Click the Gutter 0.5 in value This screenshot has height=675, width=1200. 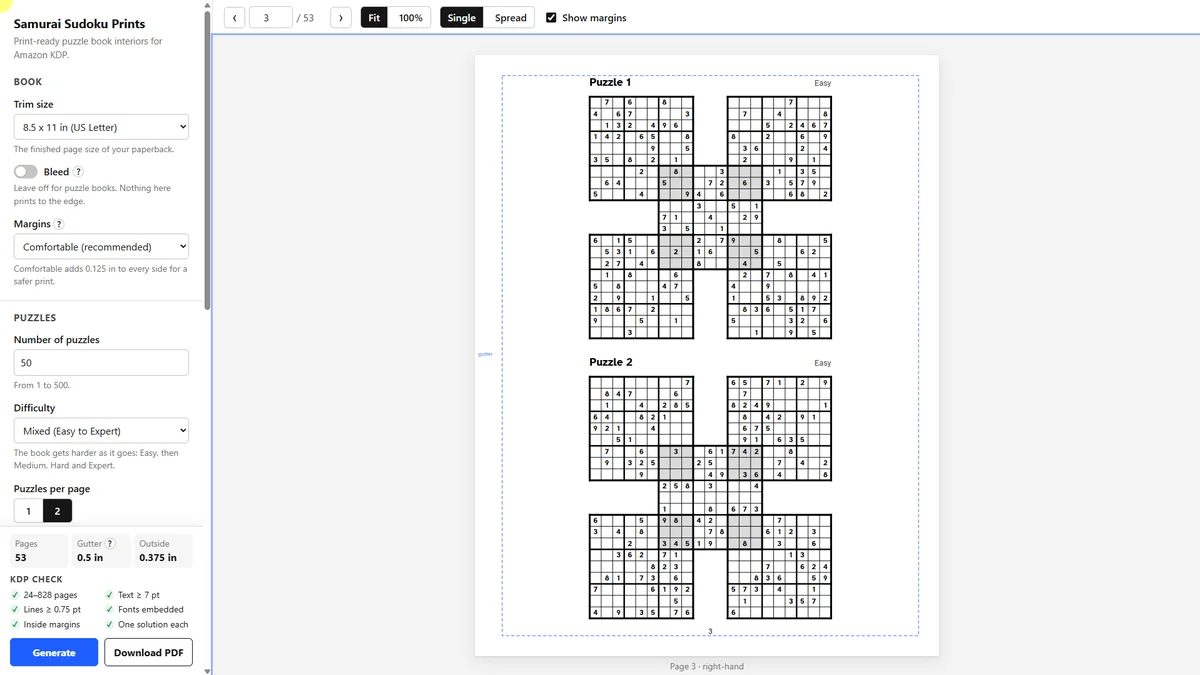90,557
